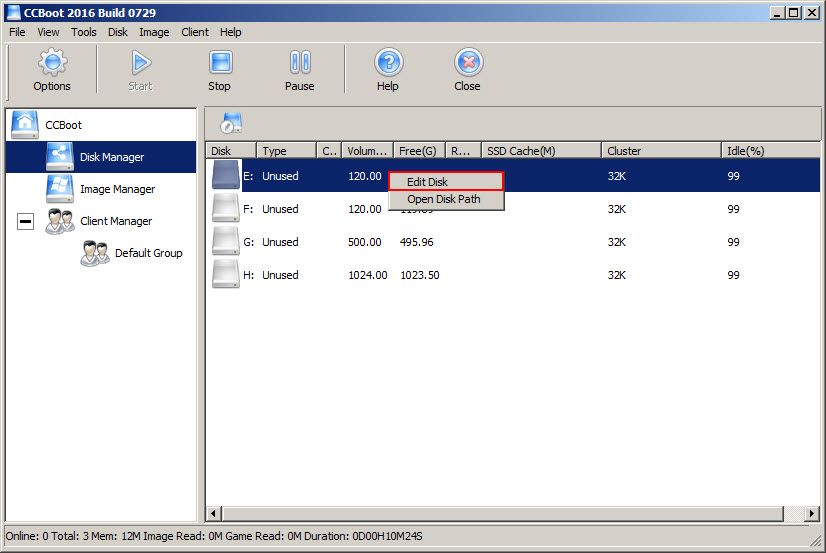
Task: Sort by the Type column header
Action: pos(286,151)
